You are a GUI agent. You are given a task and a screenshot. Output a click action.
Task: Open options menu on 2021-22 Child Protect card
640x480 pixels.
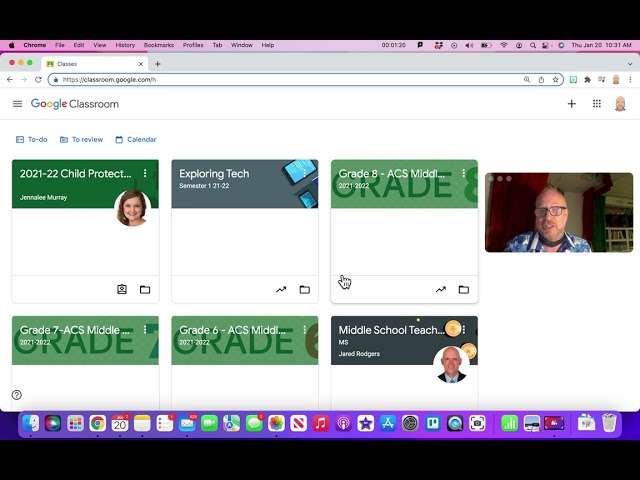click(145, 173)
